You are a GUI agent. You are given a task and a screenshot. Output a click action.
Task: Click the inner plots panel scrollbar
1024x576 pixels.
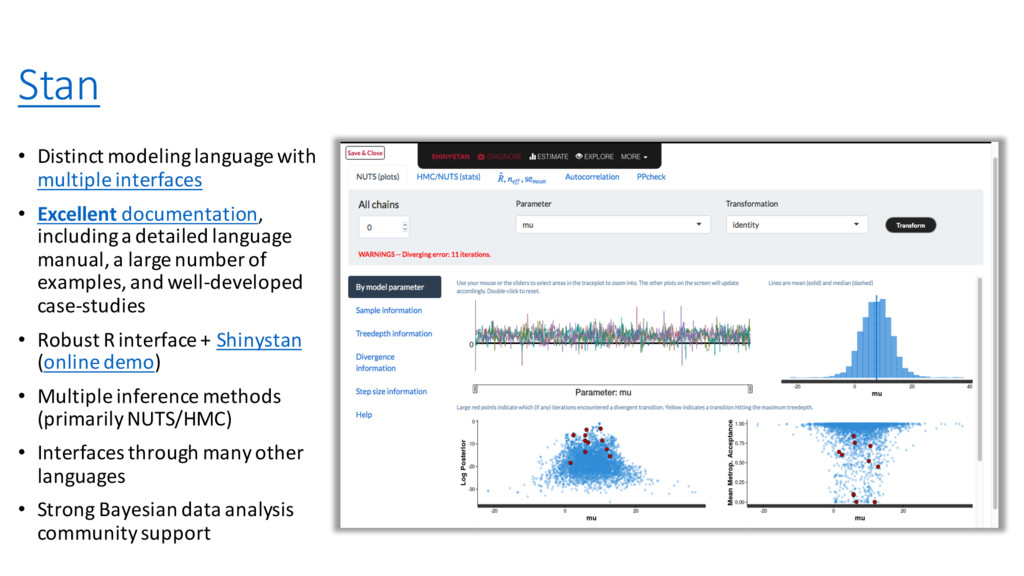[980, 369]
